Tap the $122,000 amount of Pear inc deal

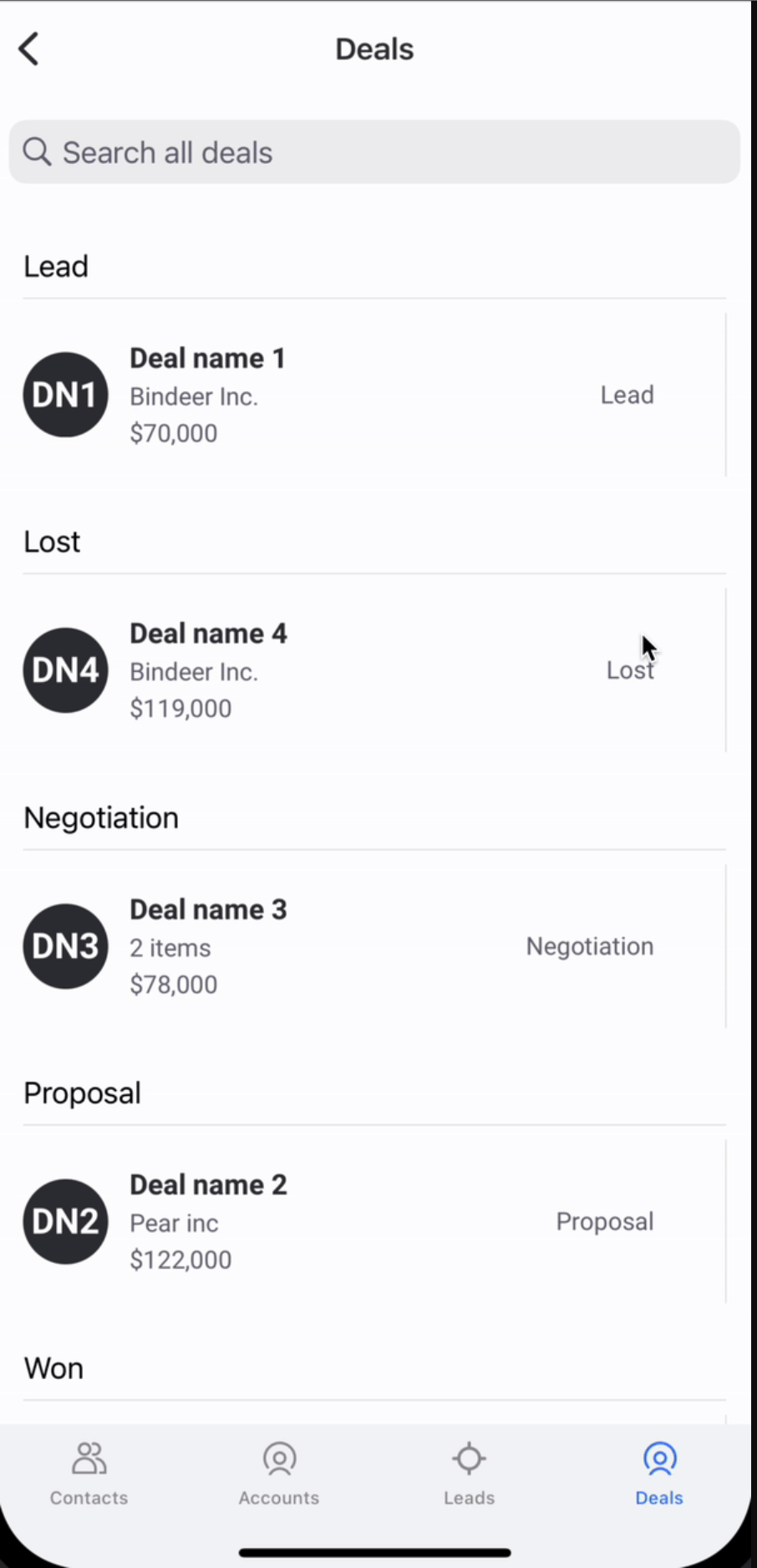pyautogui.click(x=180, y=1260)
